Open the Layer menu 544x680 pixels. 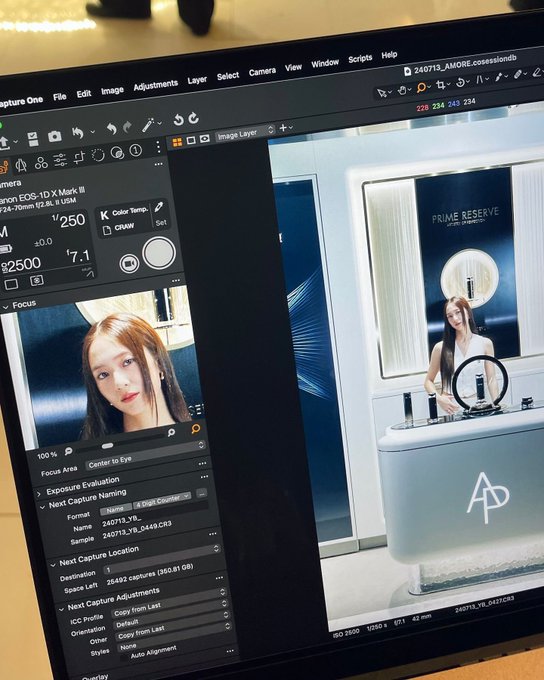[x=197, y=80]
